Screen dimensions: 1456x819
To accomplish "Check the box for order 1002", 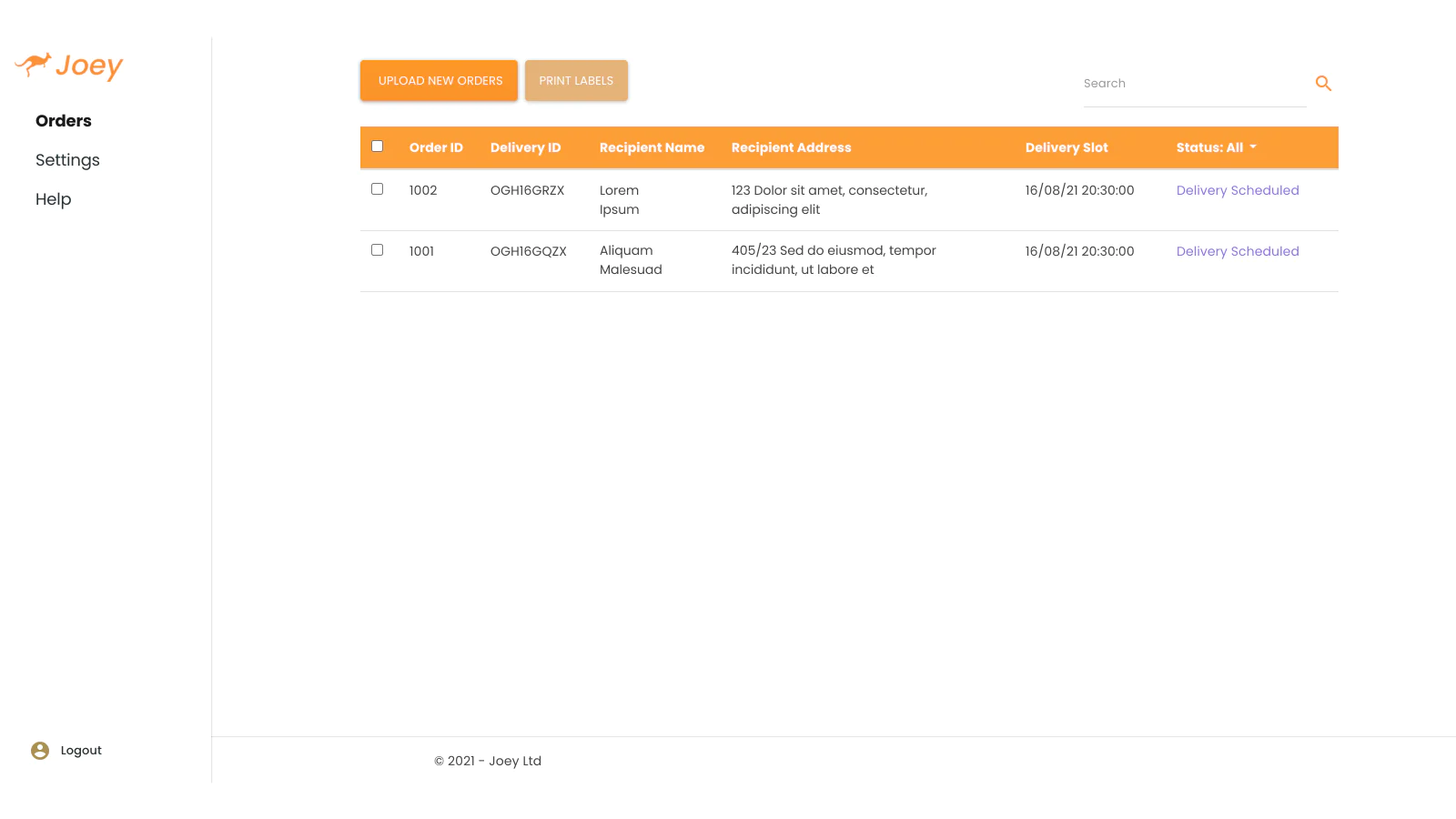I will click(x=377, y=189).
